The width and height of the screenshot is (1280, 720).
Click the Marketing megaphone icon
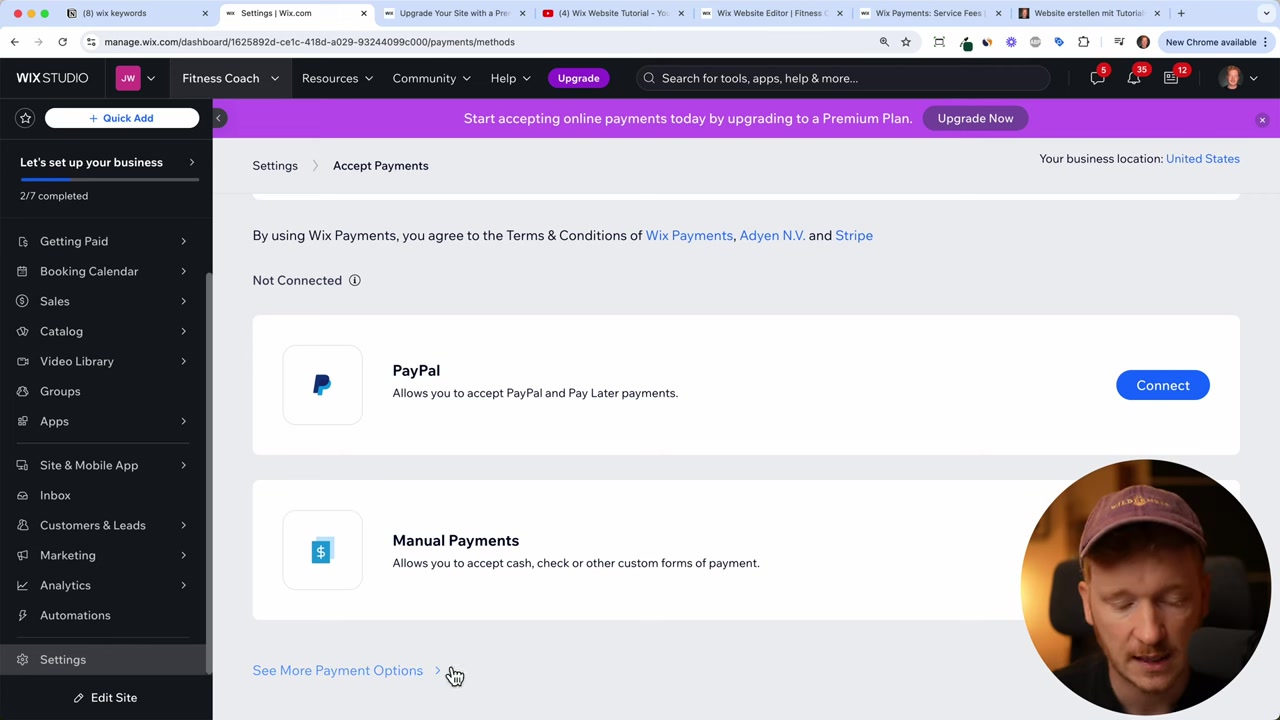[23, 555]
